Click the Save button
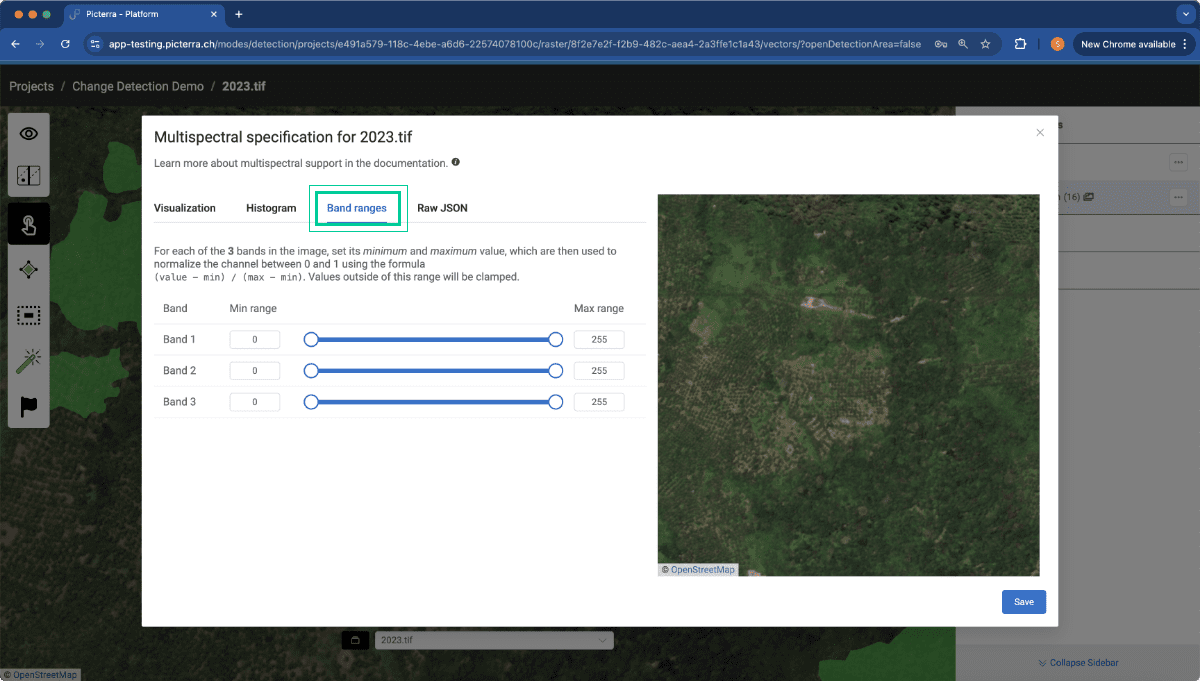The width and height of the screenshot is (1200, 681). pyautogui.click(x=1024, y=602)
